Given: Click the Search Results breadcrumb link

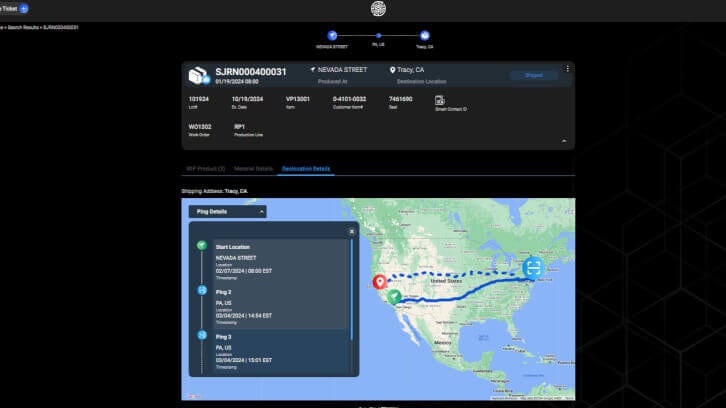Looking at the screenshot, I should tap(26, 26).
